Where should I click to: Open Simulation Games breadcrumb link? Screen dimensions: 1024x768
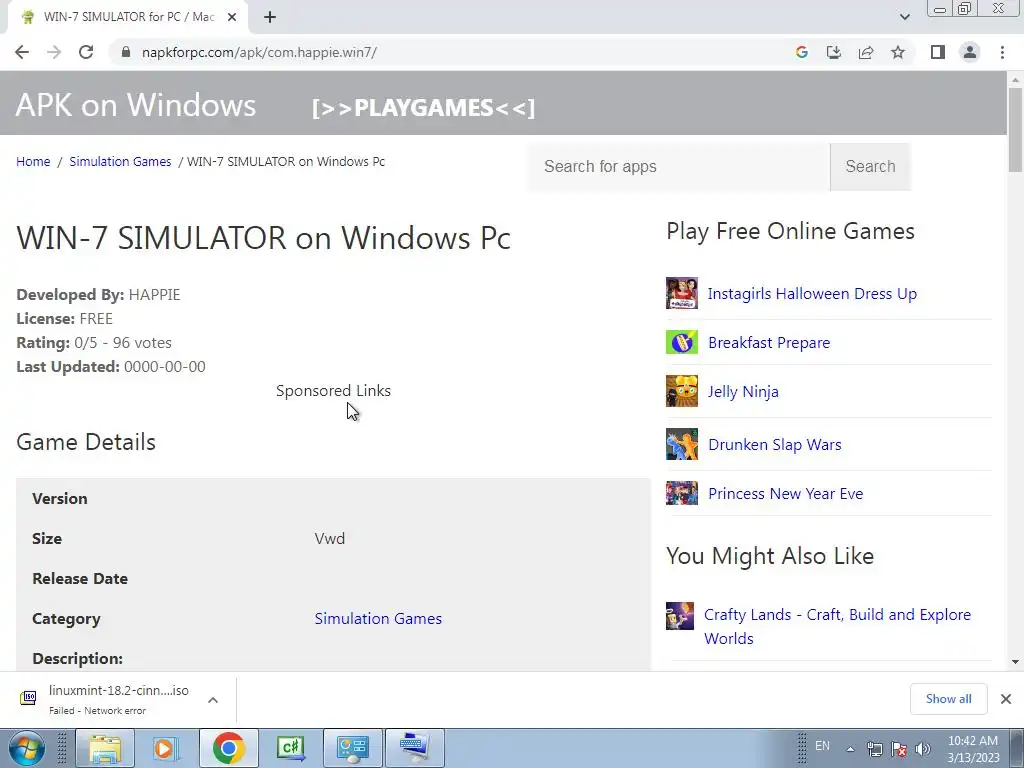(x=120, y=161)
